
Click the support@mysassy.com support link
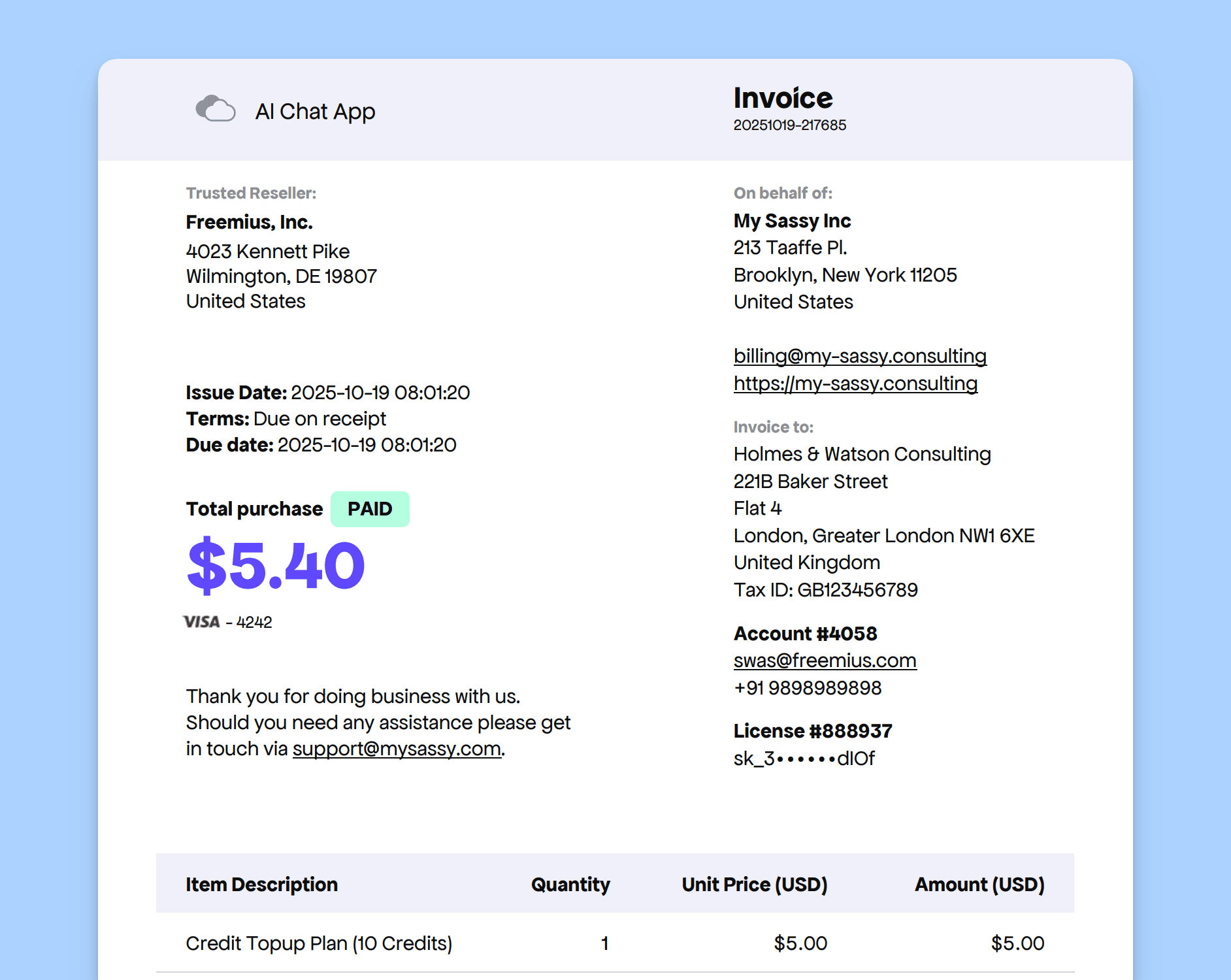pos(397,749)
